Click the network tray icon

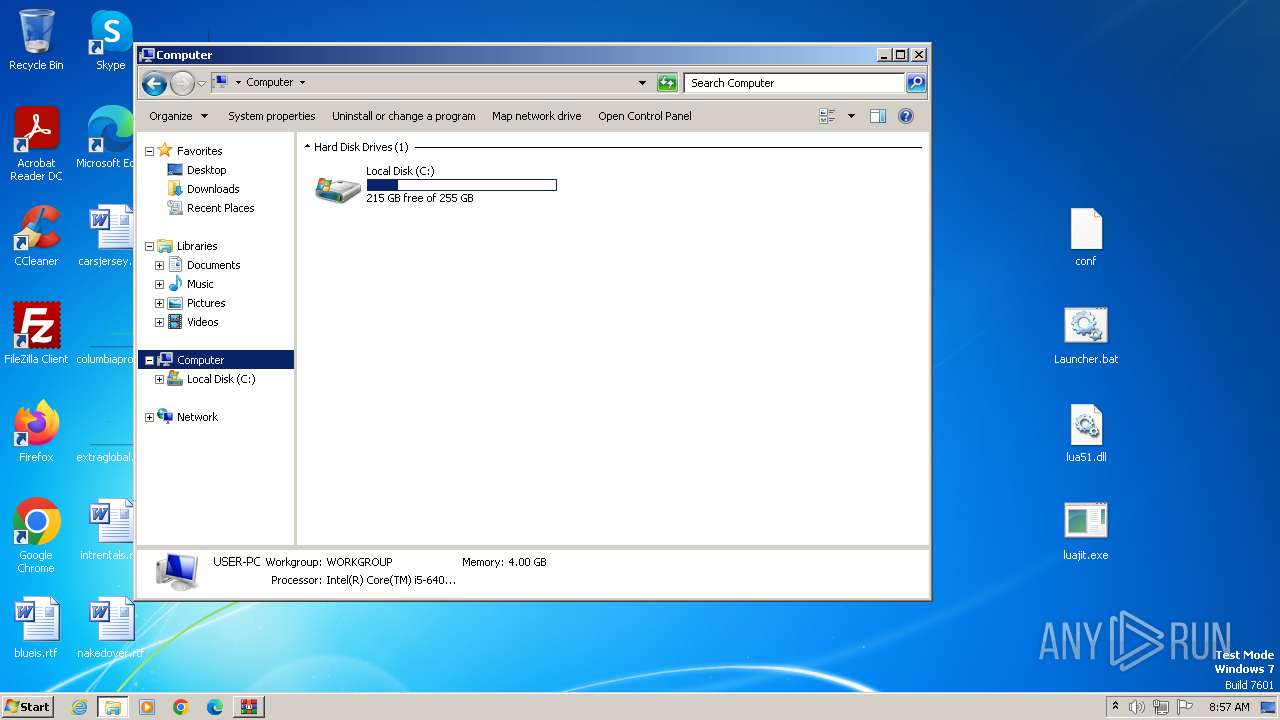click(1161, 707)
